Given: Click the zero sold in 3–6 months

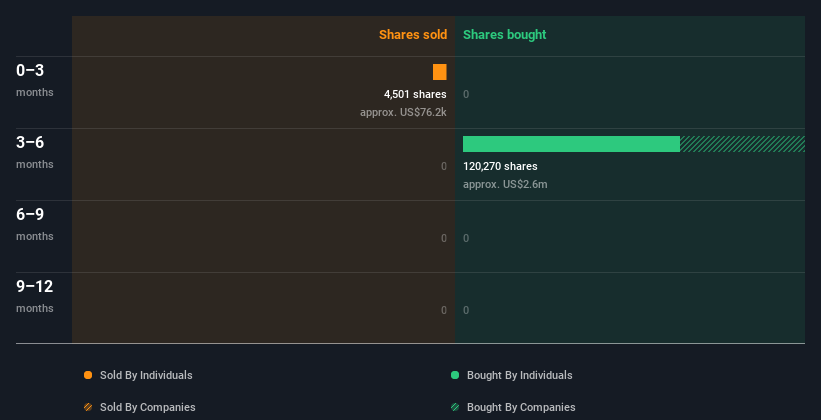Looking at the screenshot, I should [x=444, y=166].
